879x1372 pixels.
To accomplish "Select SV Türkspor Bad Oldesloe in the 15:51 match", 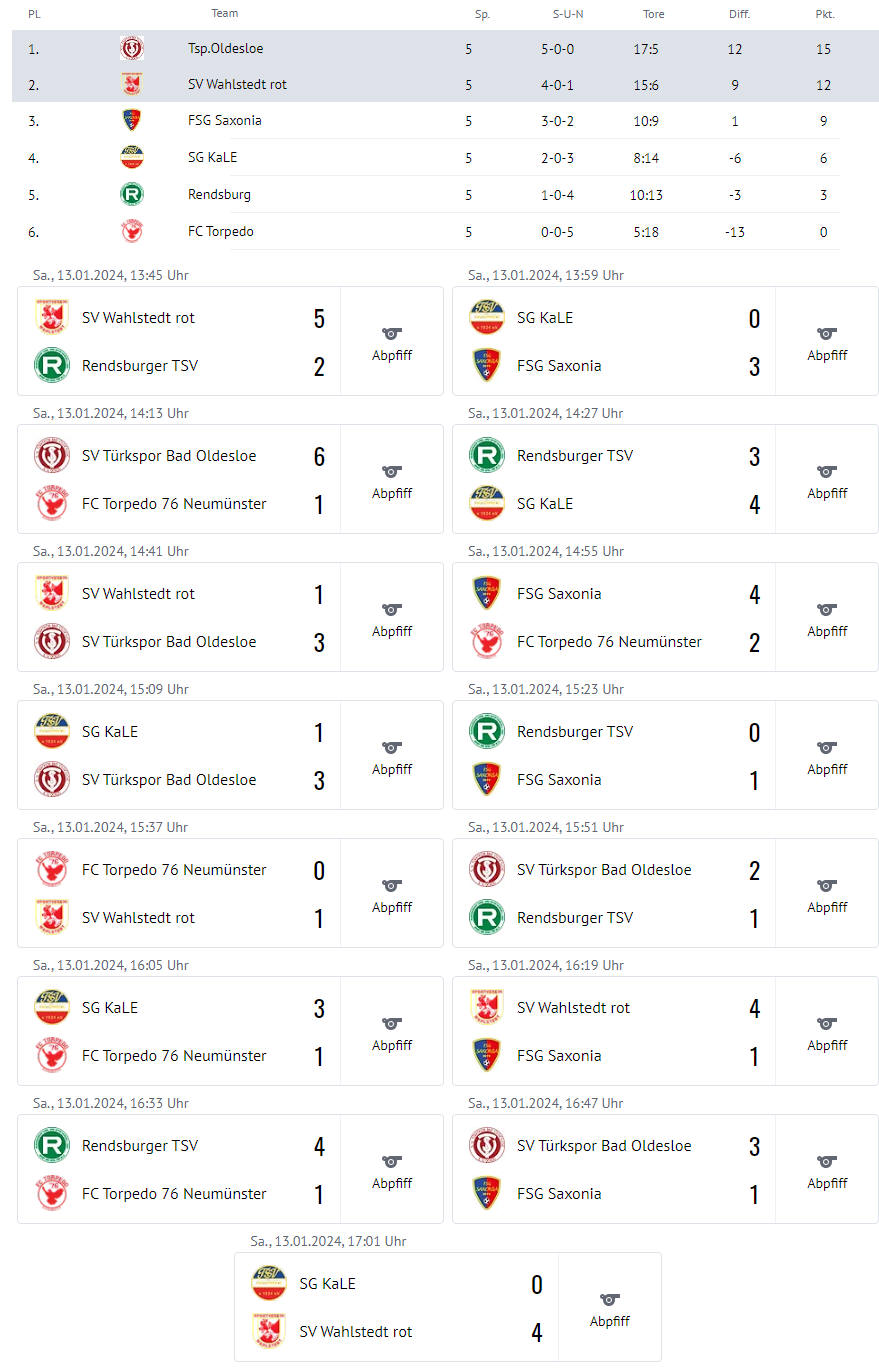I will [604, 870].
